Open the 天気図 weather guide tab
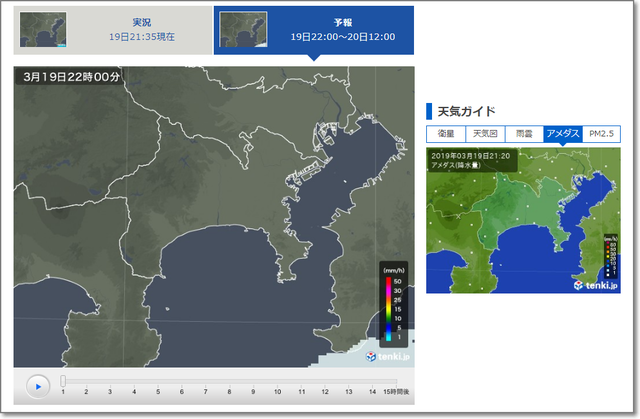Screen dimensions: 640x419 click(485, 134)
